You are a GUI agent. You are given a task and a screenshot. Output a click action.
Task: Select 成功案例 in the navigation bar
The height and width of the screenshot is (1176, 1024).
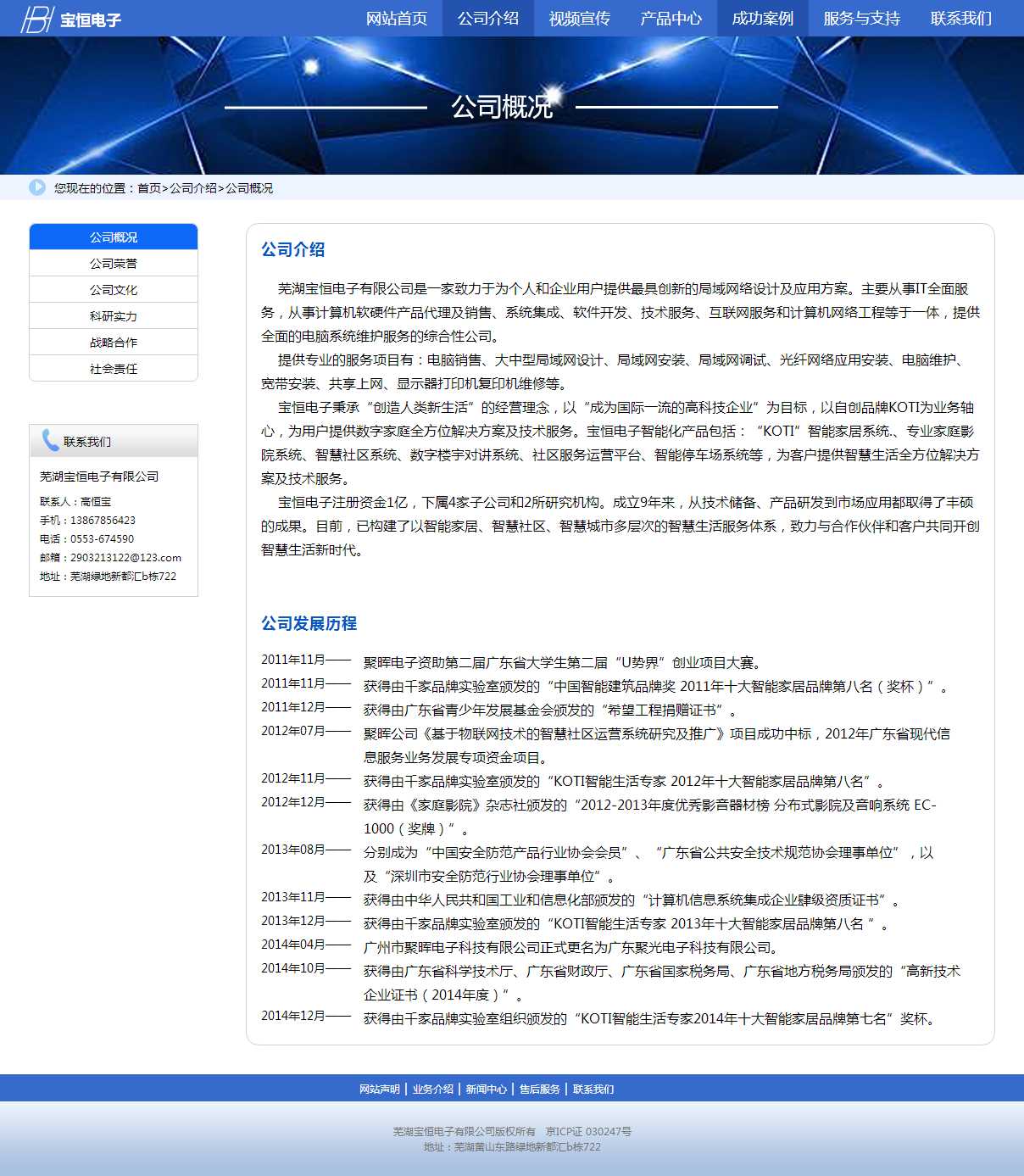(763, 19)
